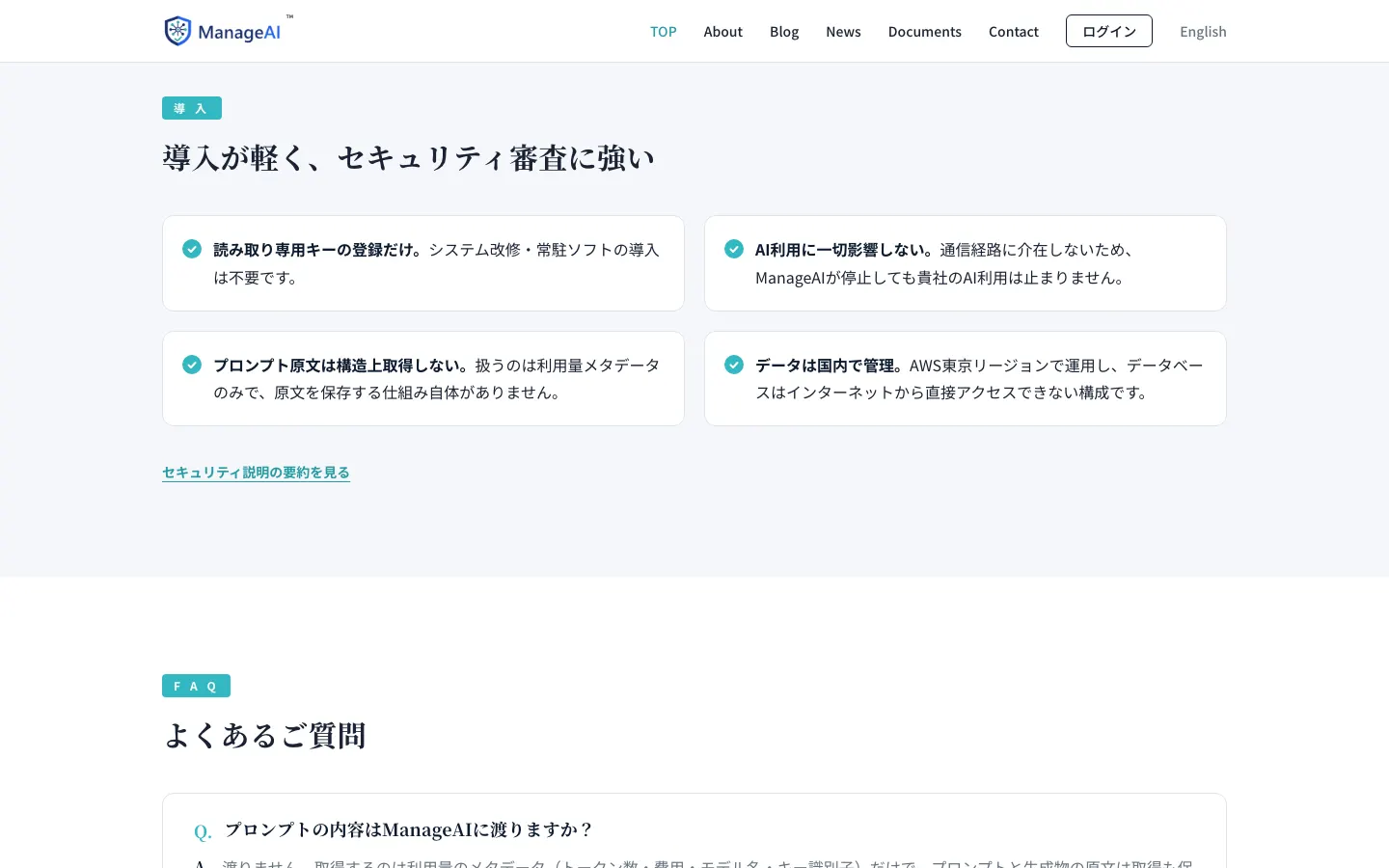Open the TOP navigation item

[x=664, y=32]
